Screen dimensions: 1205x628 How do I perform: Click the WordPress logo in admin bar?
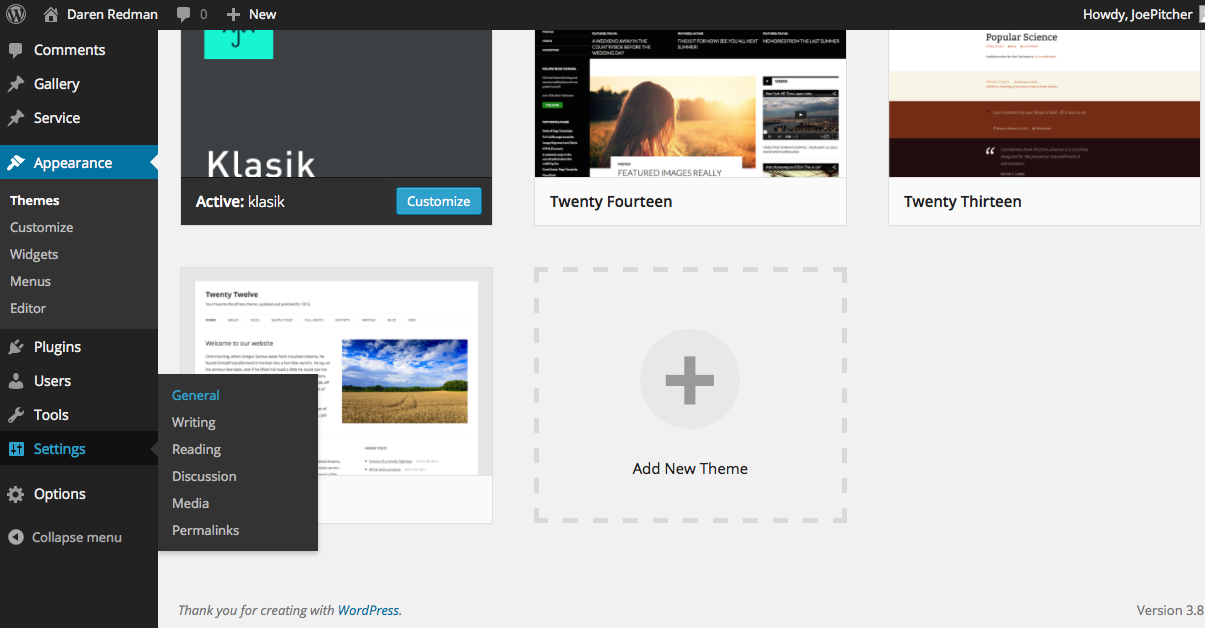click(17, 14)
